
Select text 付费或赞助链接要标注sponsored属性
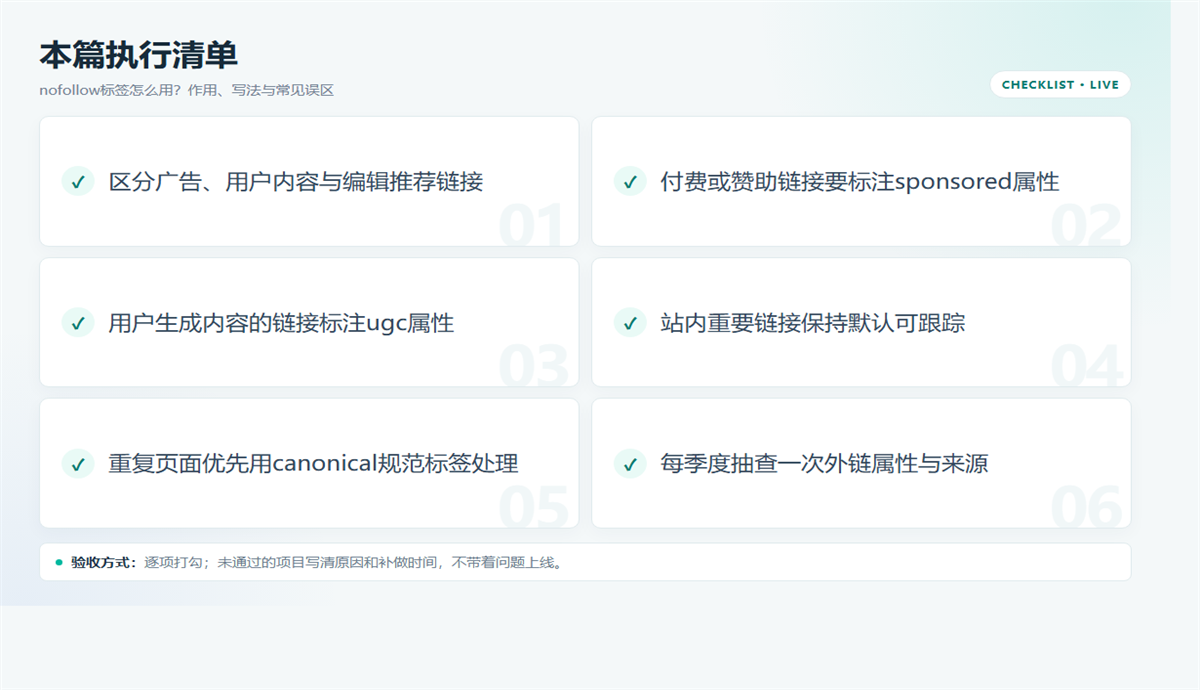tap(859, 181)
